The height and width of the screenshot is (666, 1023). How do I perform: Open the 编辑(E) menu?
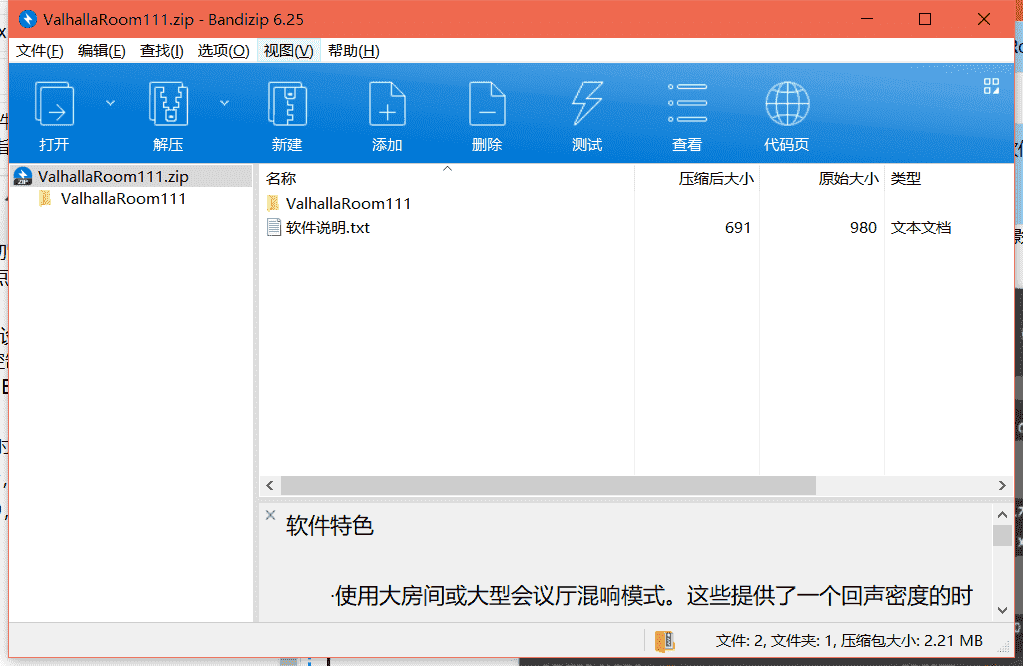point(101,51)
